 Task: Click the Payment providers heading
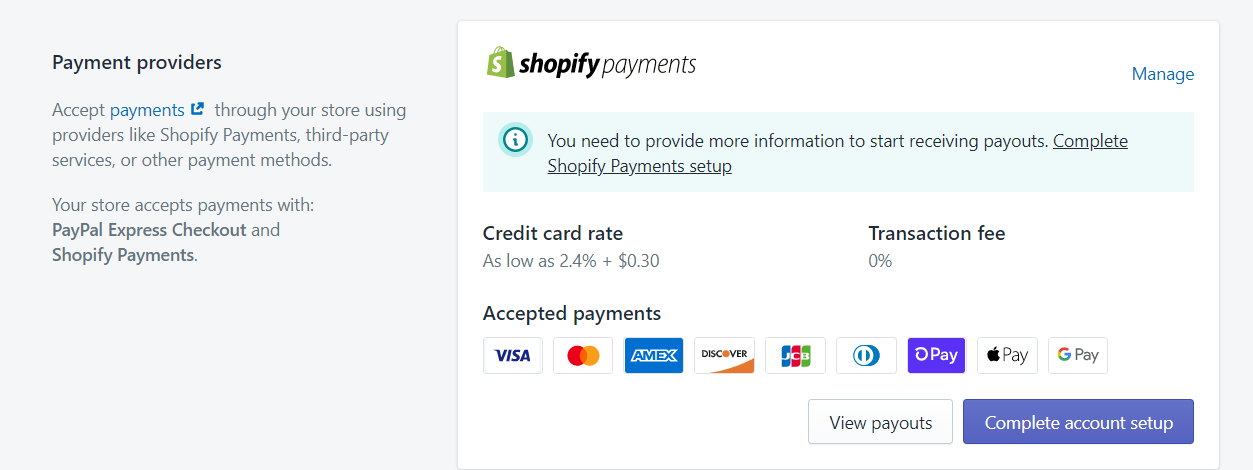pos(137,63)
